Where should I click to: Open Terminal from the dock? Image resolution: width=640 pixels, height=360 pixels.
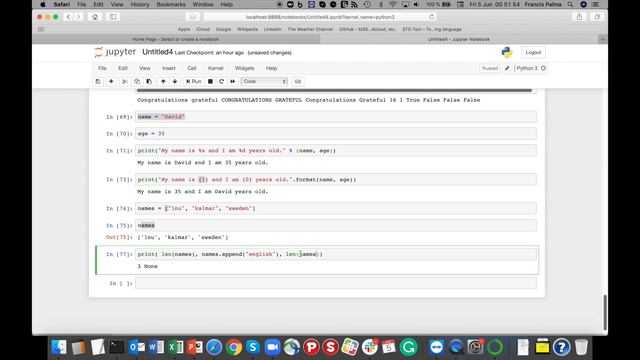(117, 347)
